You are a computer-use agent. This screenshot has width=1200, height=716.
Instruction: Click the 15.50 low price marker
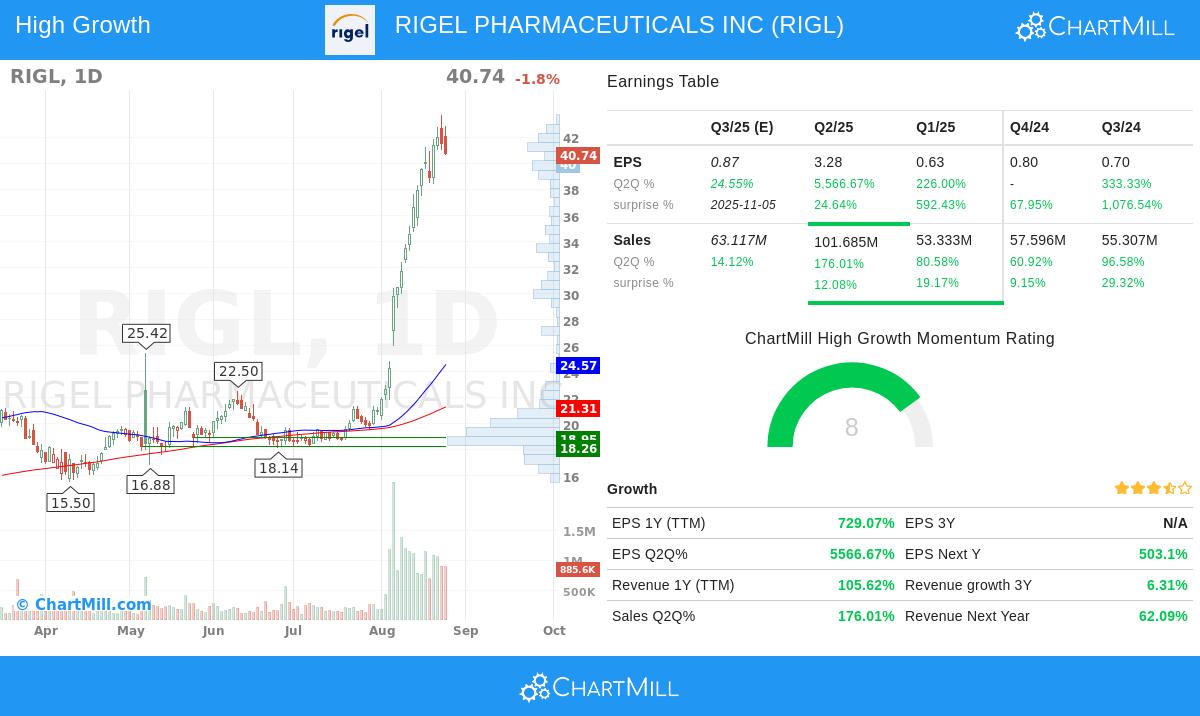tap(70, 502)
